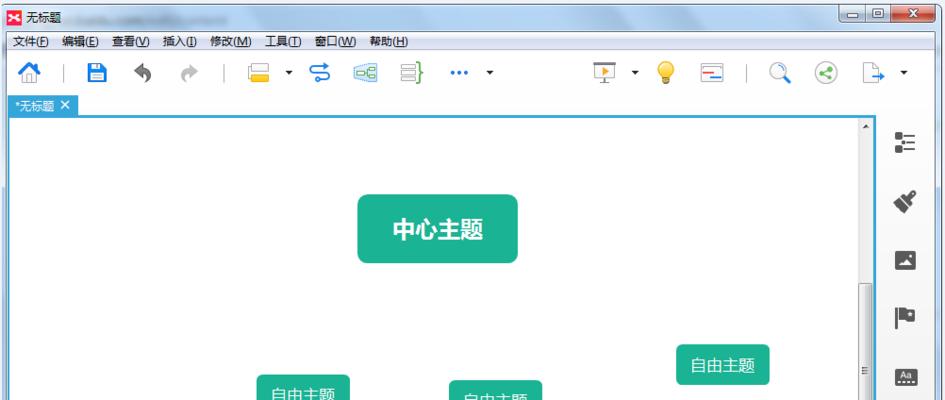Open the outline panel in sidebar
The image size is (945, 400).
pyautogui.click(x=905, y=143)
